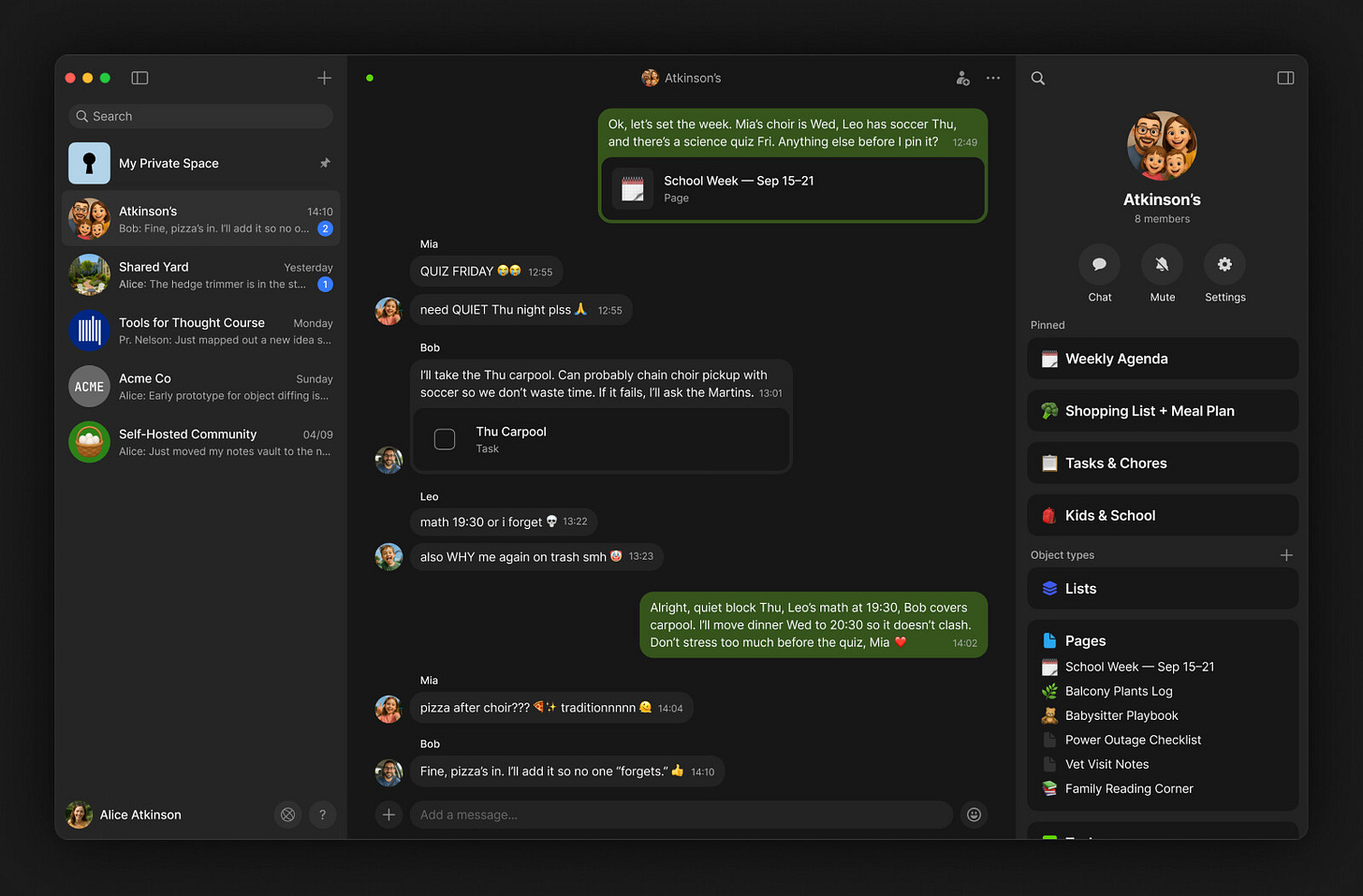Image resolution: width=1363 pixels, height=896 pixels.
Task: Open the Acme Co space
Action: click(200, 387)
